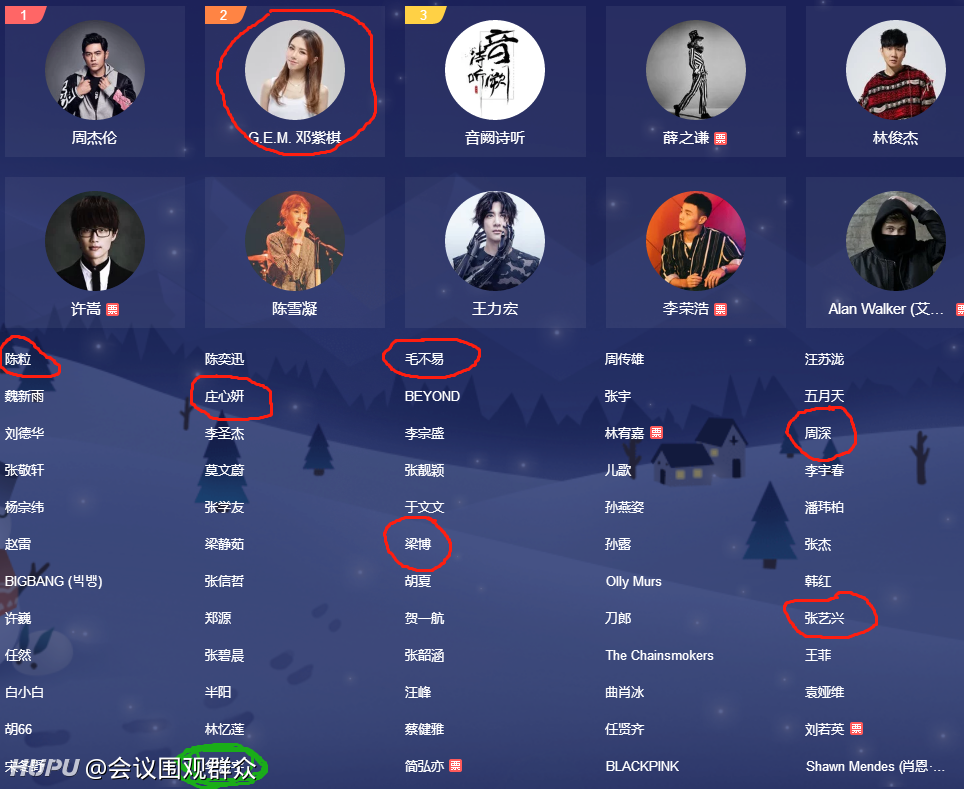Click the ticket icon beside 李荣浩

coord(721,309)
